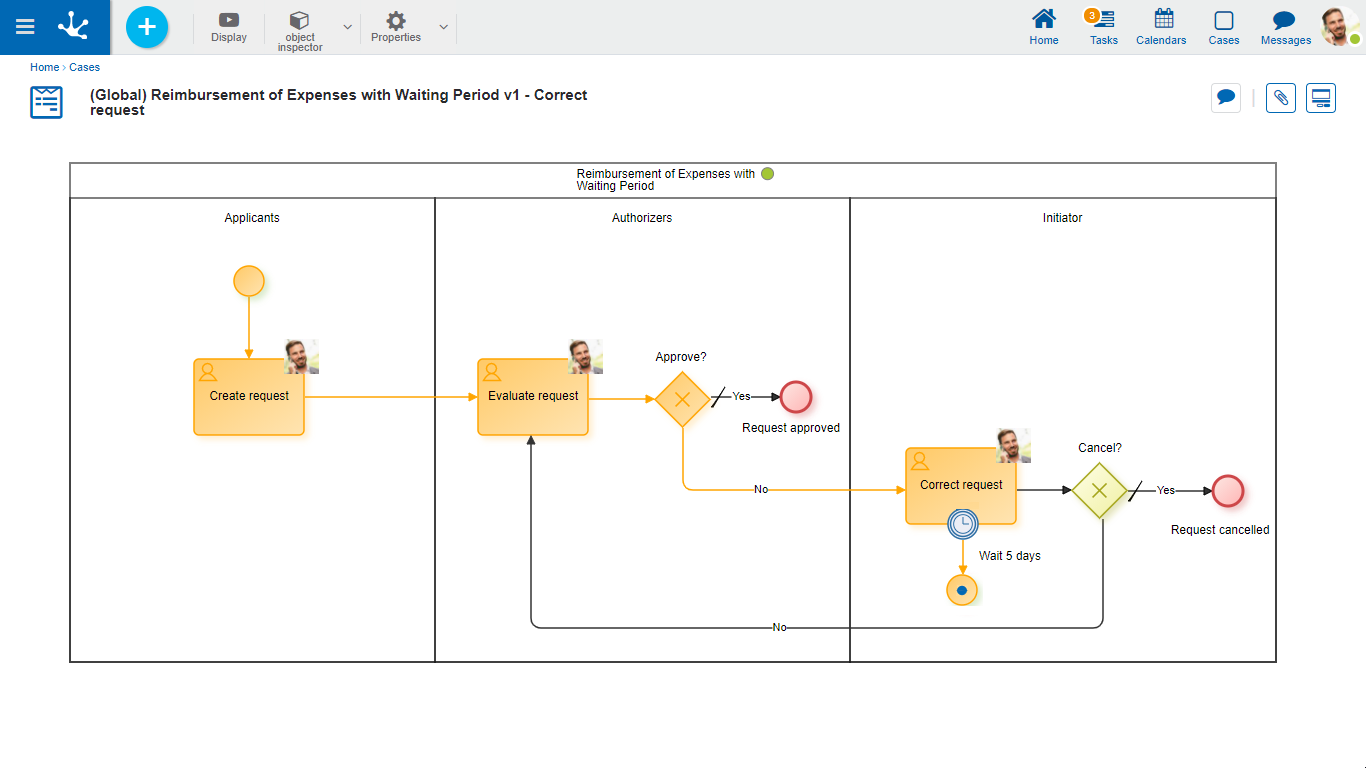
Task: Click the paperclip attachments button
Action: click(x=1281, y=98)
